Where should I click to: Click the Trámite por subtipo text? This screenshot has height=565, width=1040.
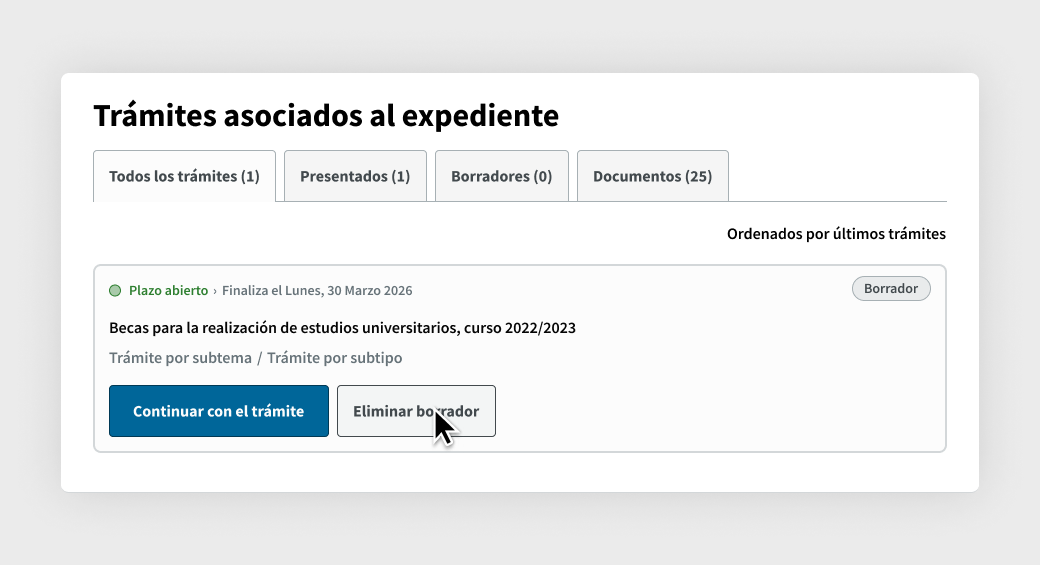pos(334,358)
